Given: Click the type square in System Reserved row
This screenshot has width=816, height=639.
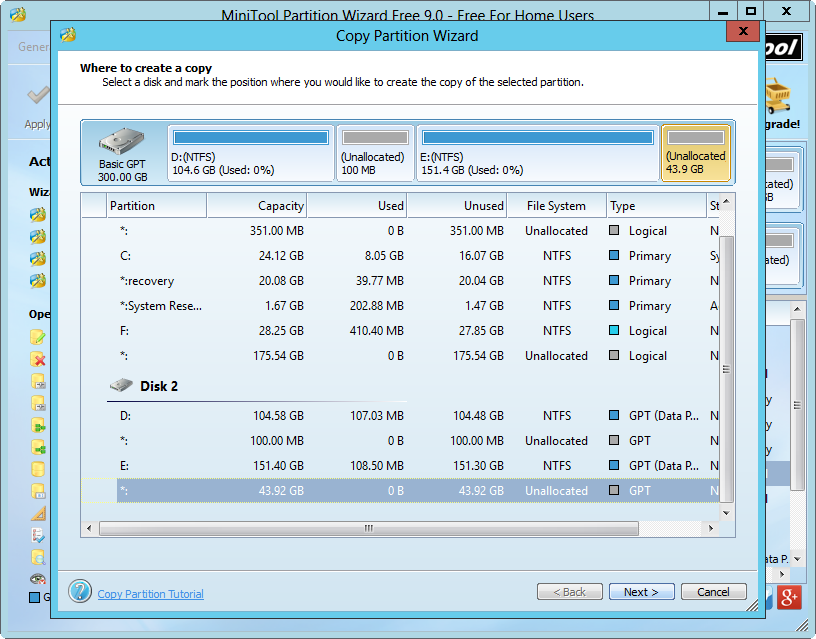Looking at the screenshot, I should [x=614, y=305].
